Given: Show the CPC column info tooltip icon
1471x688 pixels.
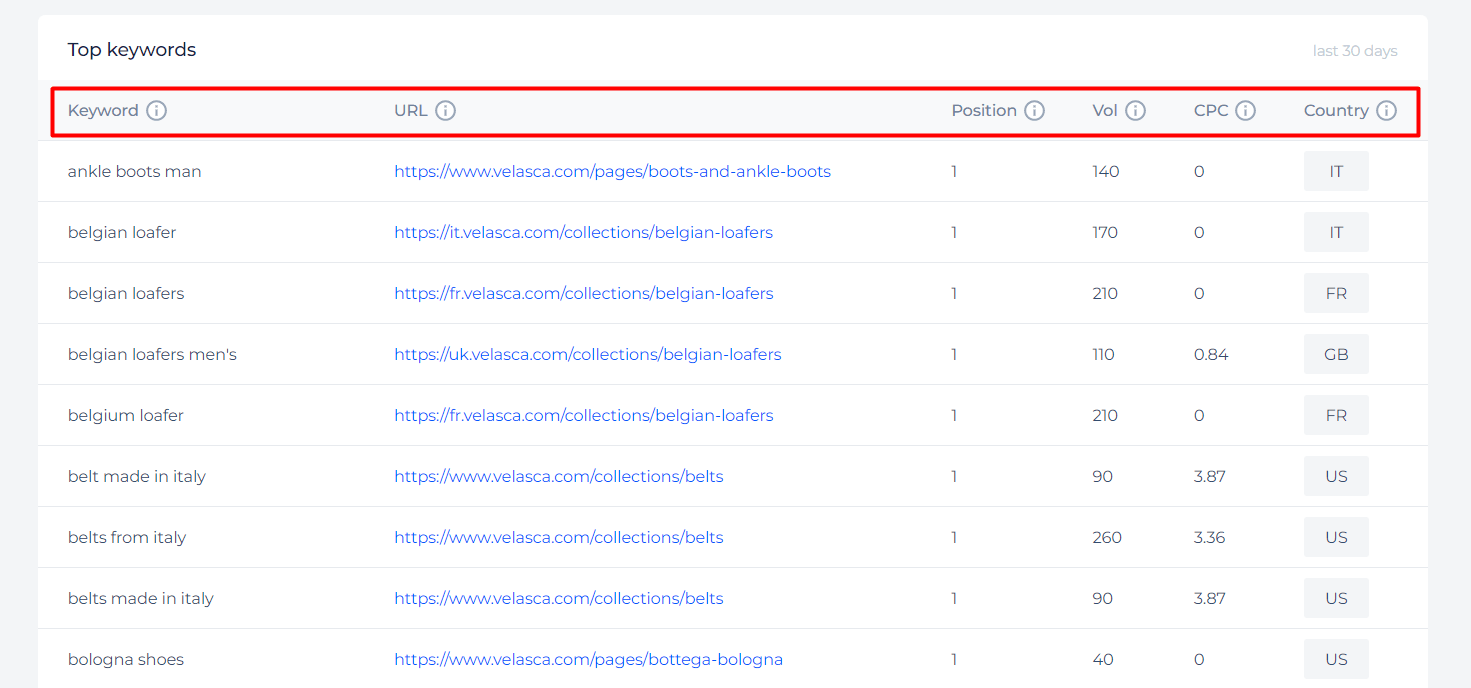Looking at the screenshot, I should click(1245, 111).
